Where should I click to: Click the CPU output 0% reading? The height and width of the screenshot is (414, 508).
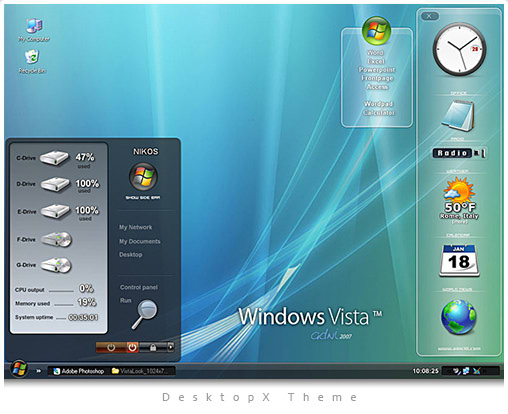pos(86,288)
